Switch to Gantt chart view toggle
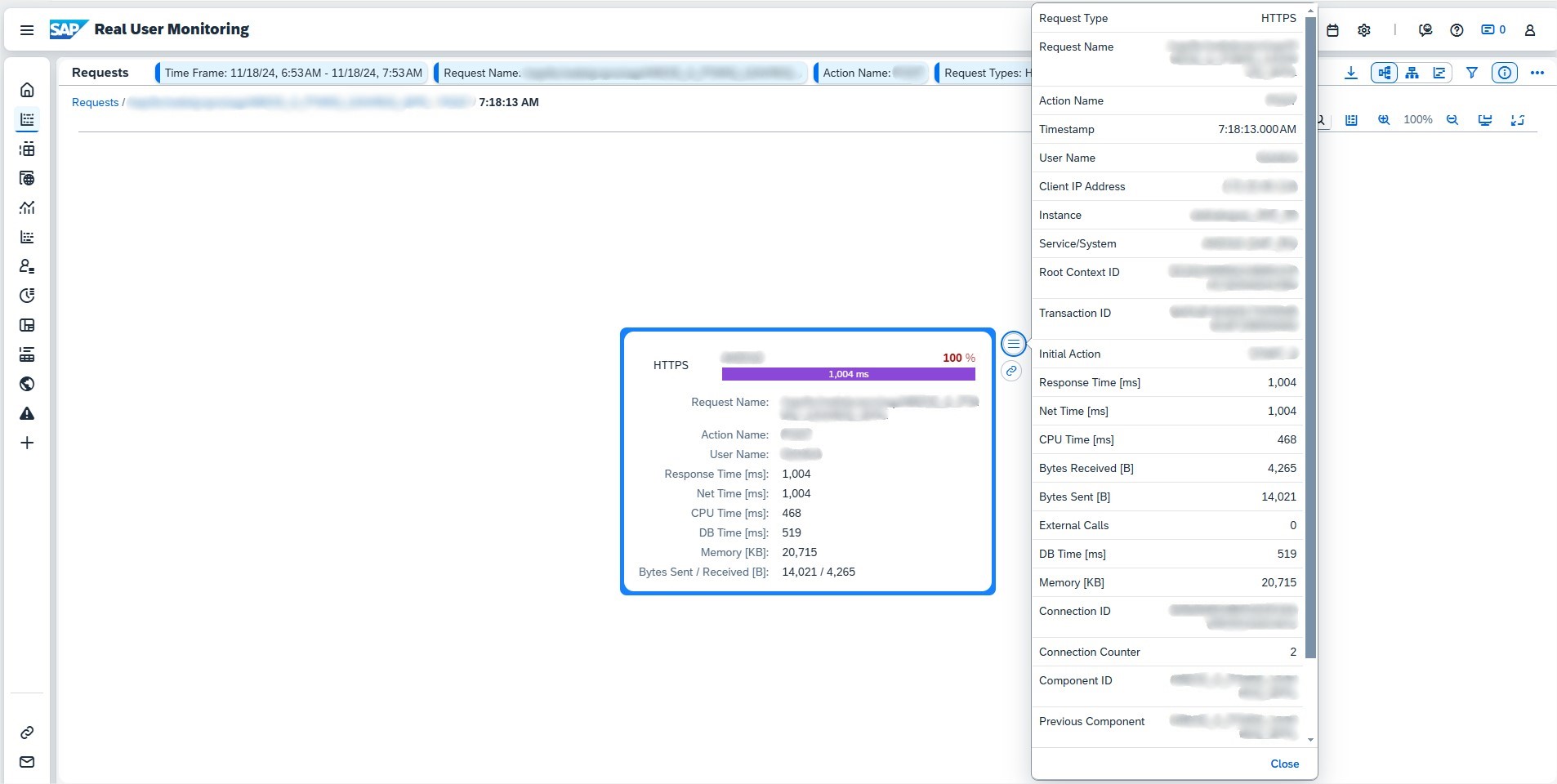The width and height of the screenshot is (1557, 784). coord(1439,73)
